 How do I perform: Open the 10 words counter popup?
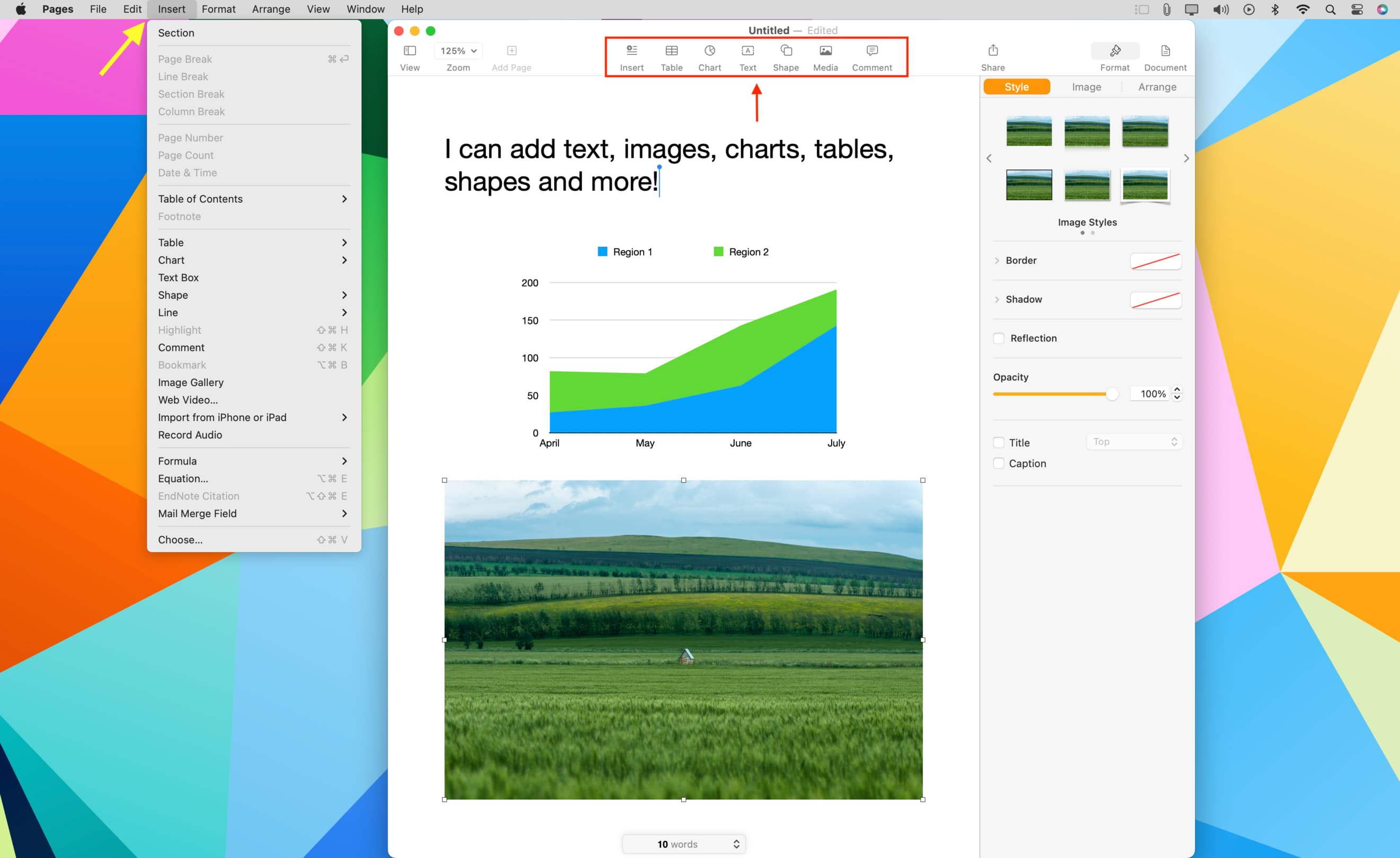tap(683, 844)
